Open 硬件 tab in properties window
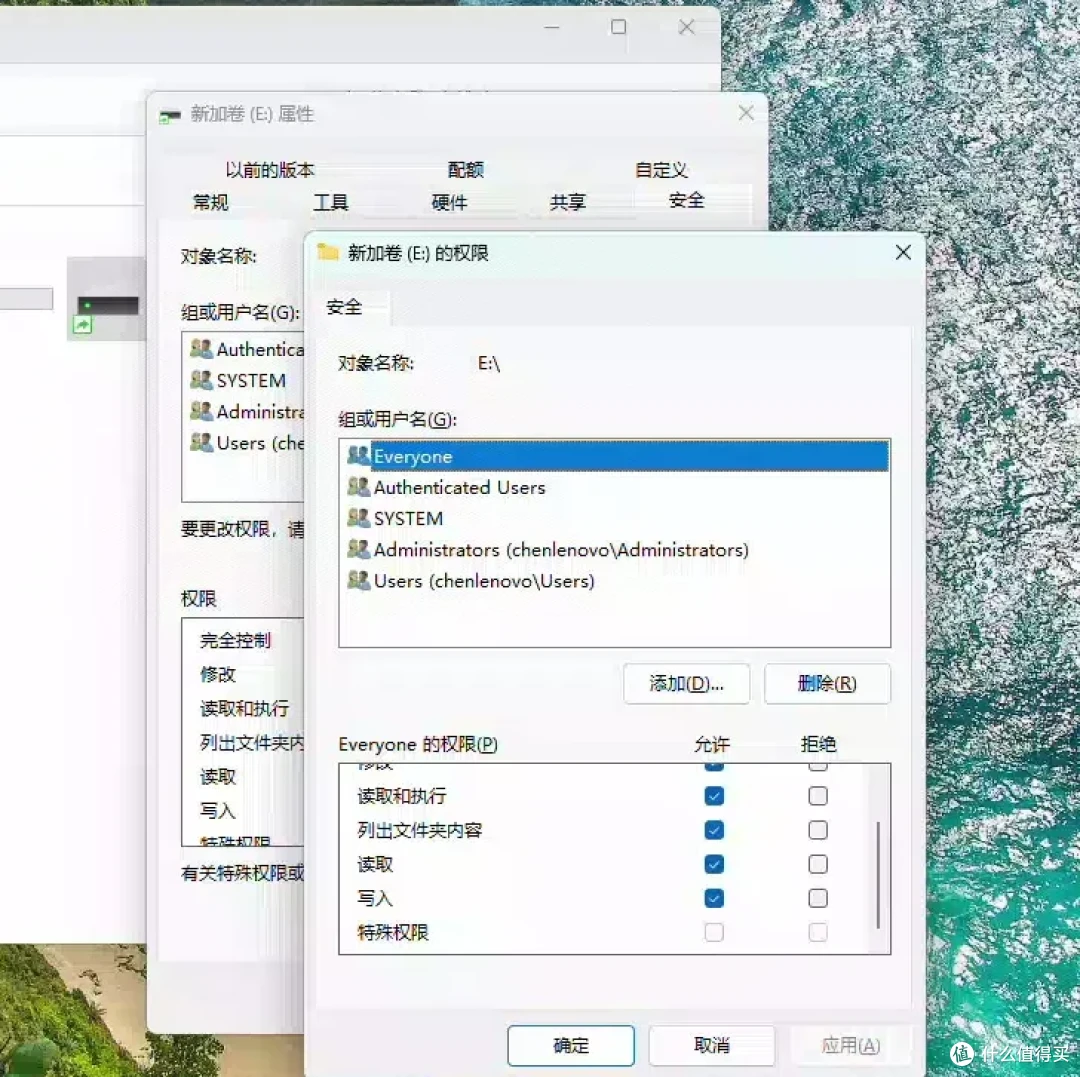The width and height of the screenshot is (1080, 1077). click(x=449, y=202)
